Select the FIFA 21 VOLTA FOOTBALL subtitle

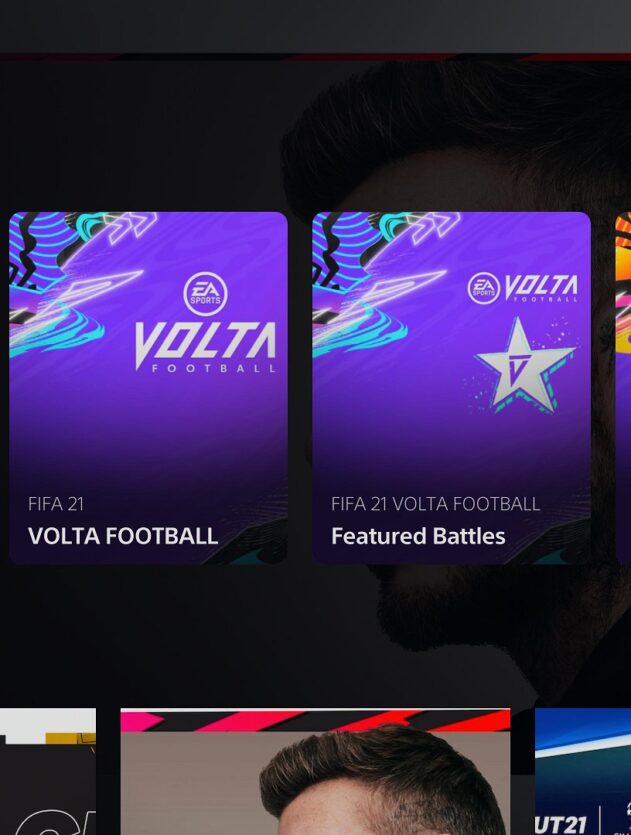tap(435, 504)
